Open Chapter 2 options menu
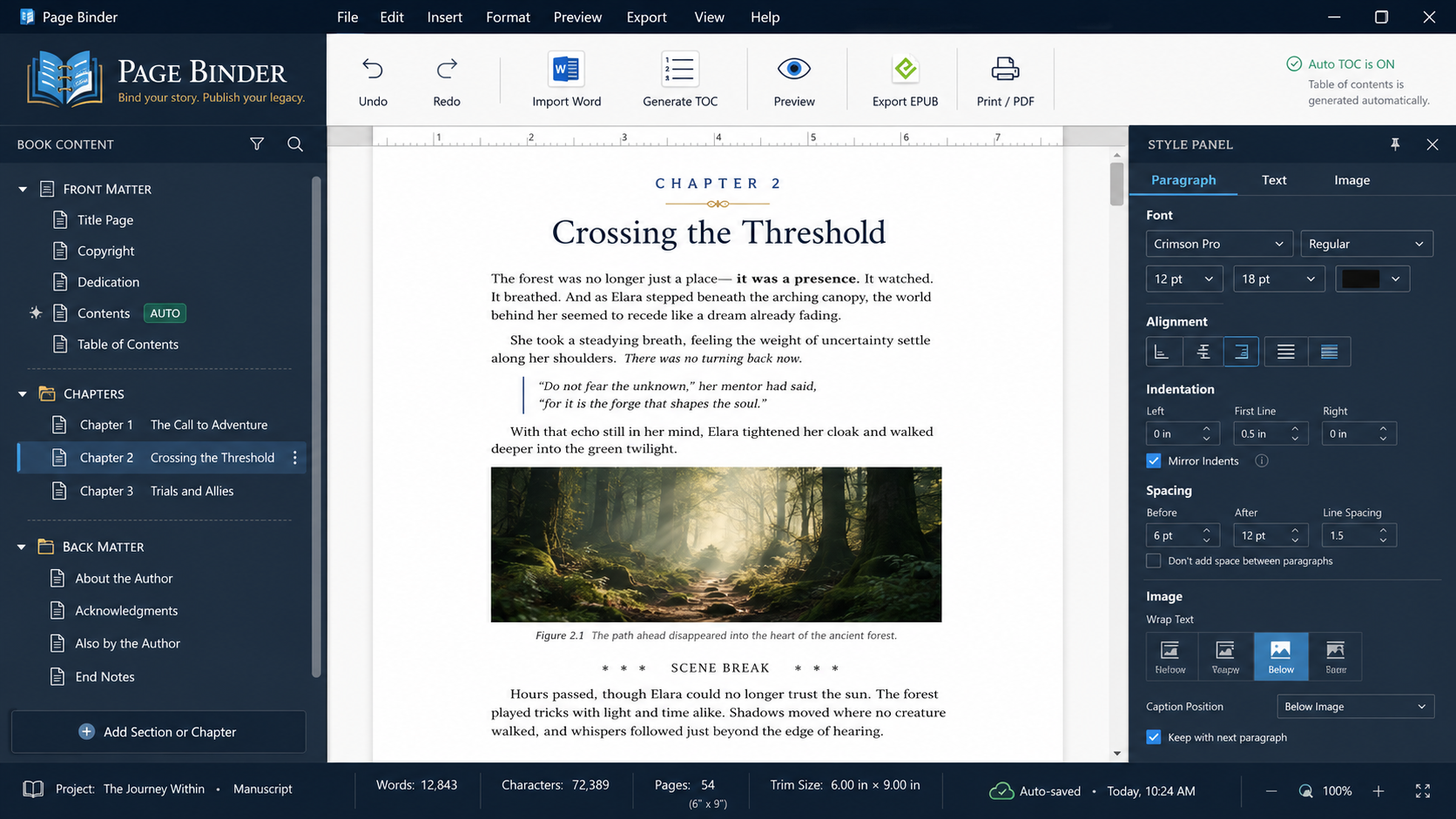1456x819 pixels. click(x=295, y=458)
